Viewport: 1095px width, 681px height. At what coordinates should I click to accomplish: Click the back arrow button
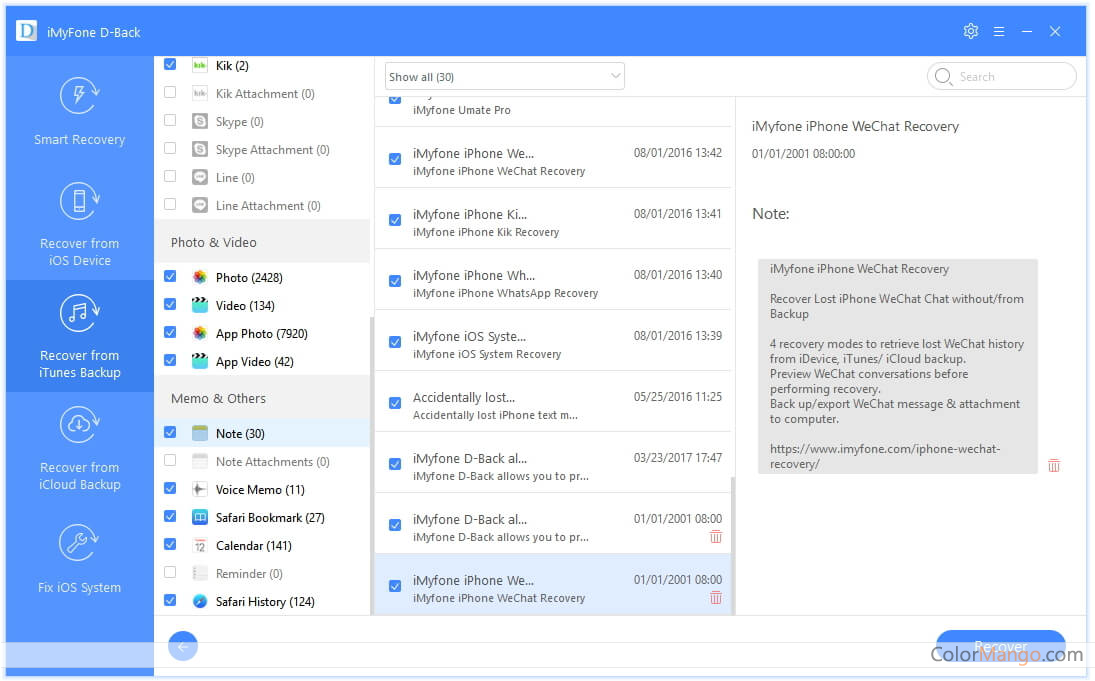tap(183, 646)
